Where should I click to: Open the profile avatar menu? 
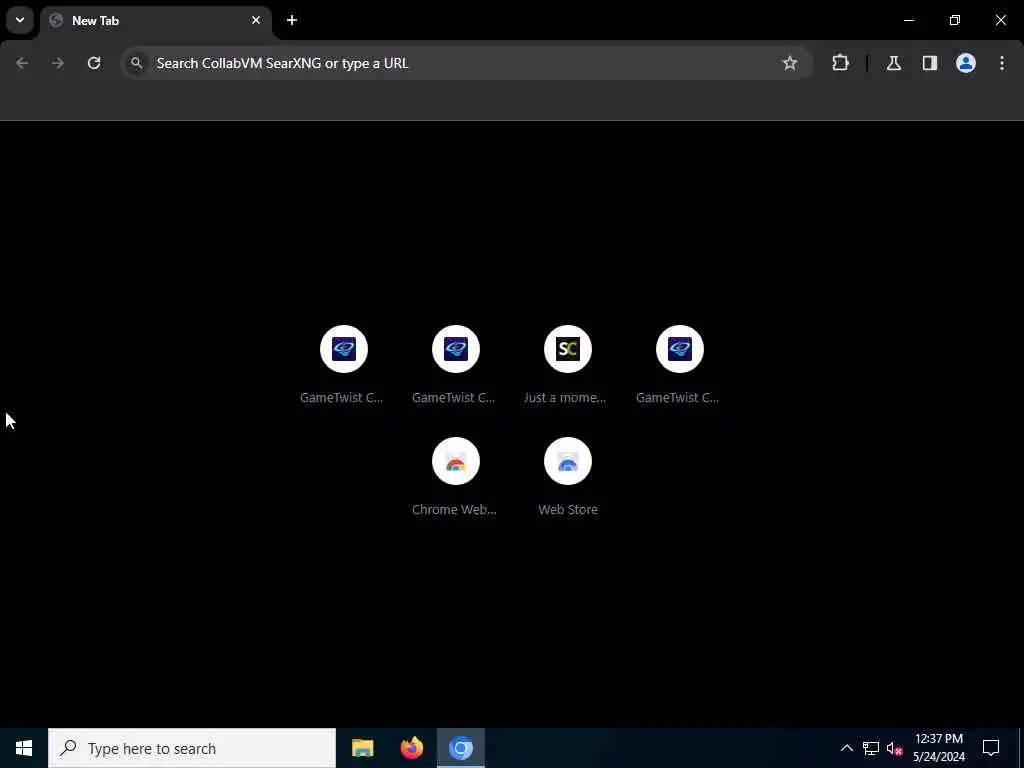coord(966,63)
